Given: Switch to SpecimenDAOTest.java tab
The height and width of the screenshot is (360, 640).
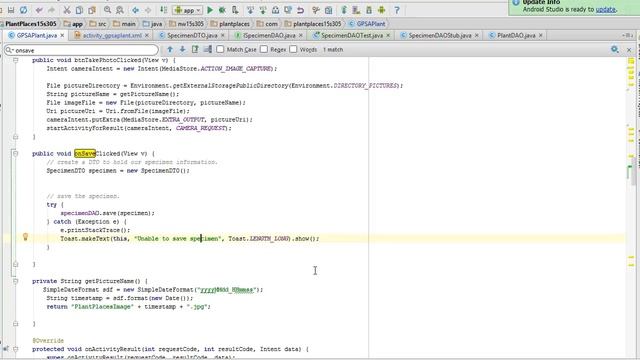Looking at the screenshot, I should 351,36.
